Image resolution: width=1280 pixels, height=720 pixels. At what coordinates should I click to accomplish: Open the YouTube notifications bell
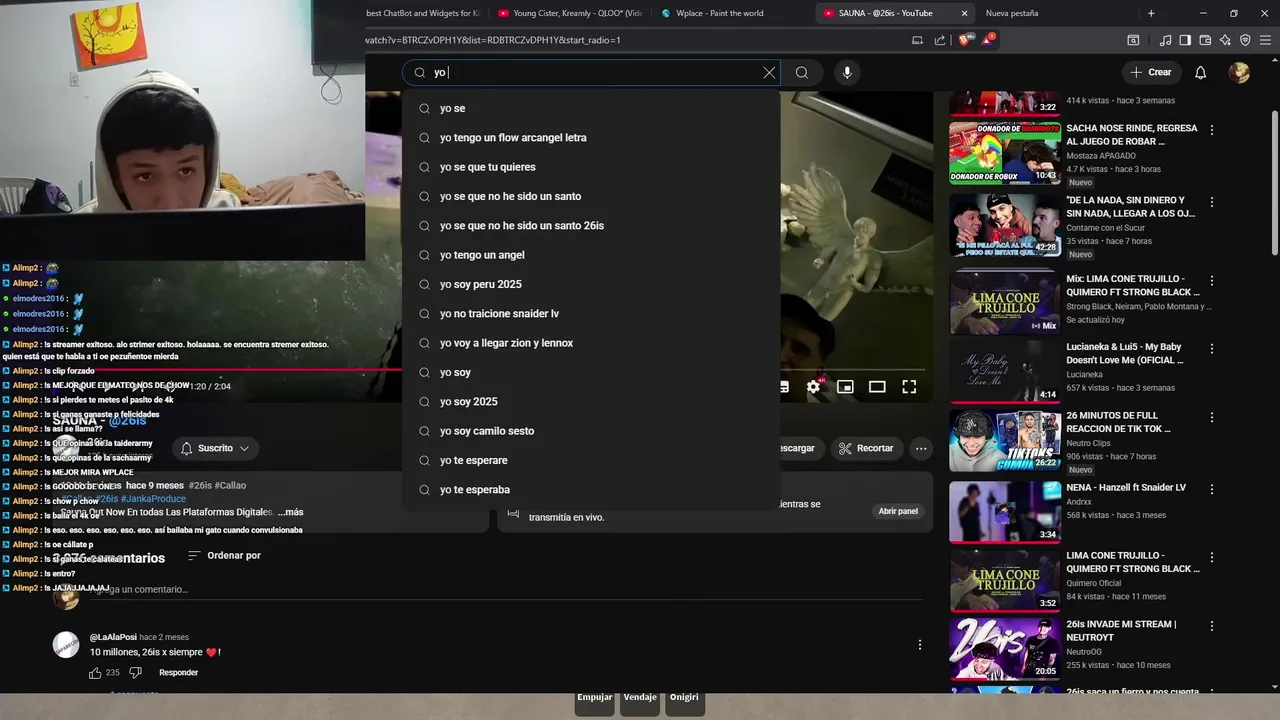tap(1201, 72)
